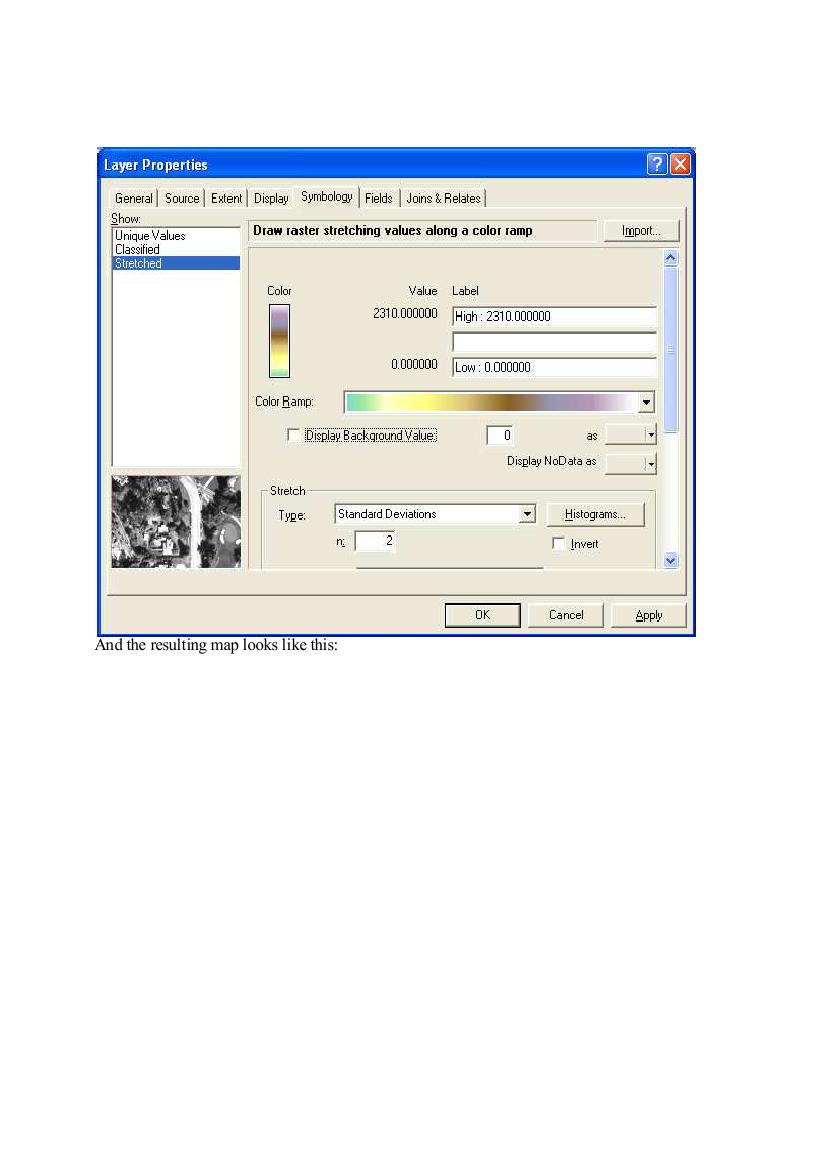Screen dimensions: 826x1169
Task: Toggle the Invert checkbox
Action: [x=558, y=543]
